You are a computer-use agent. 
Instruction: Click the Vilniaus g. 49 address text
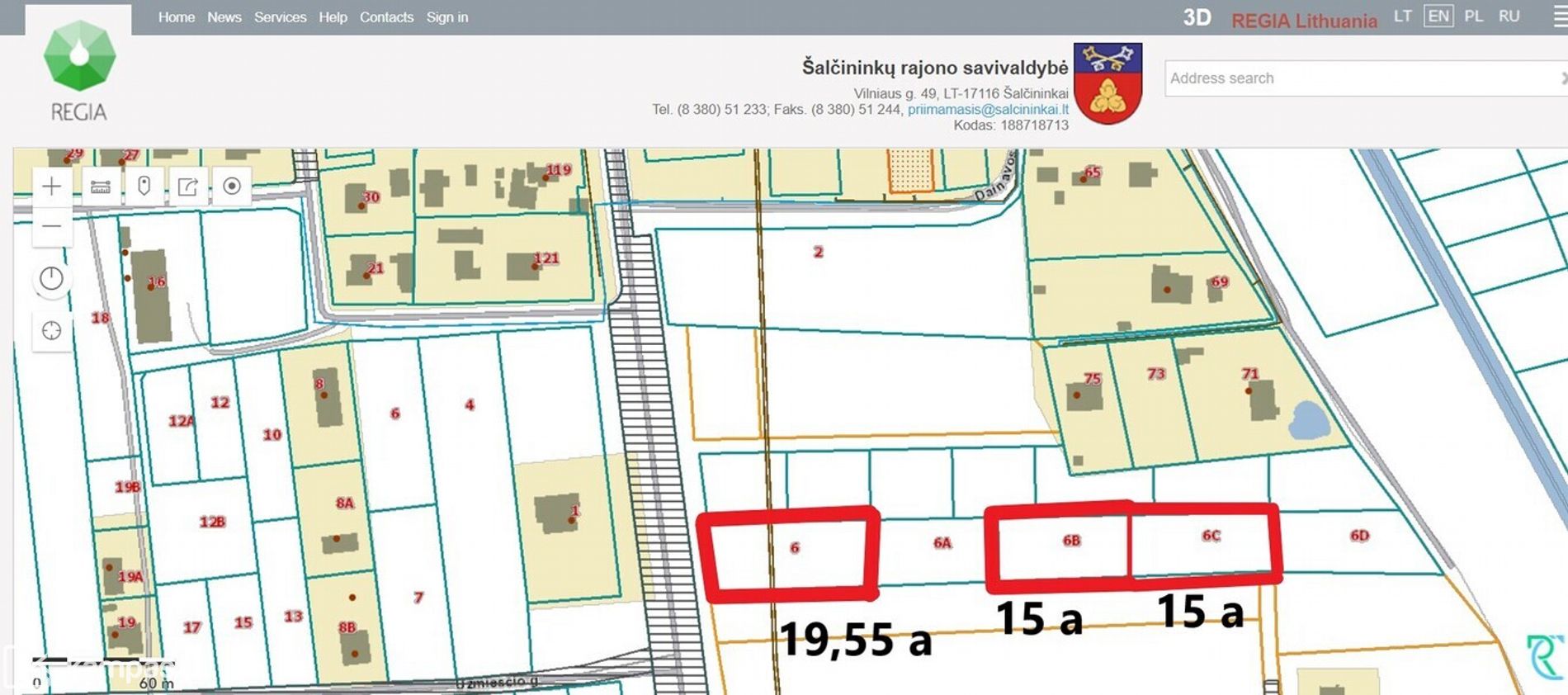click(961, 93)
